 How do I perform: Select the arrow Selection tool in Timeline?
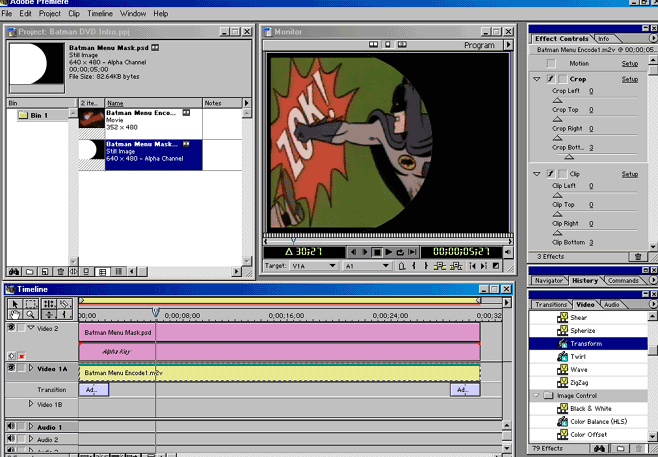click(15, 304)
